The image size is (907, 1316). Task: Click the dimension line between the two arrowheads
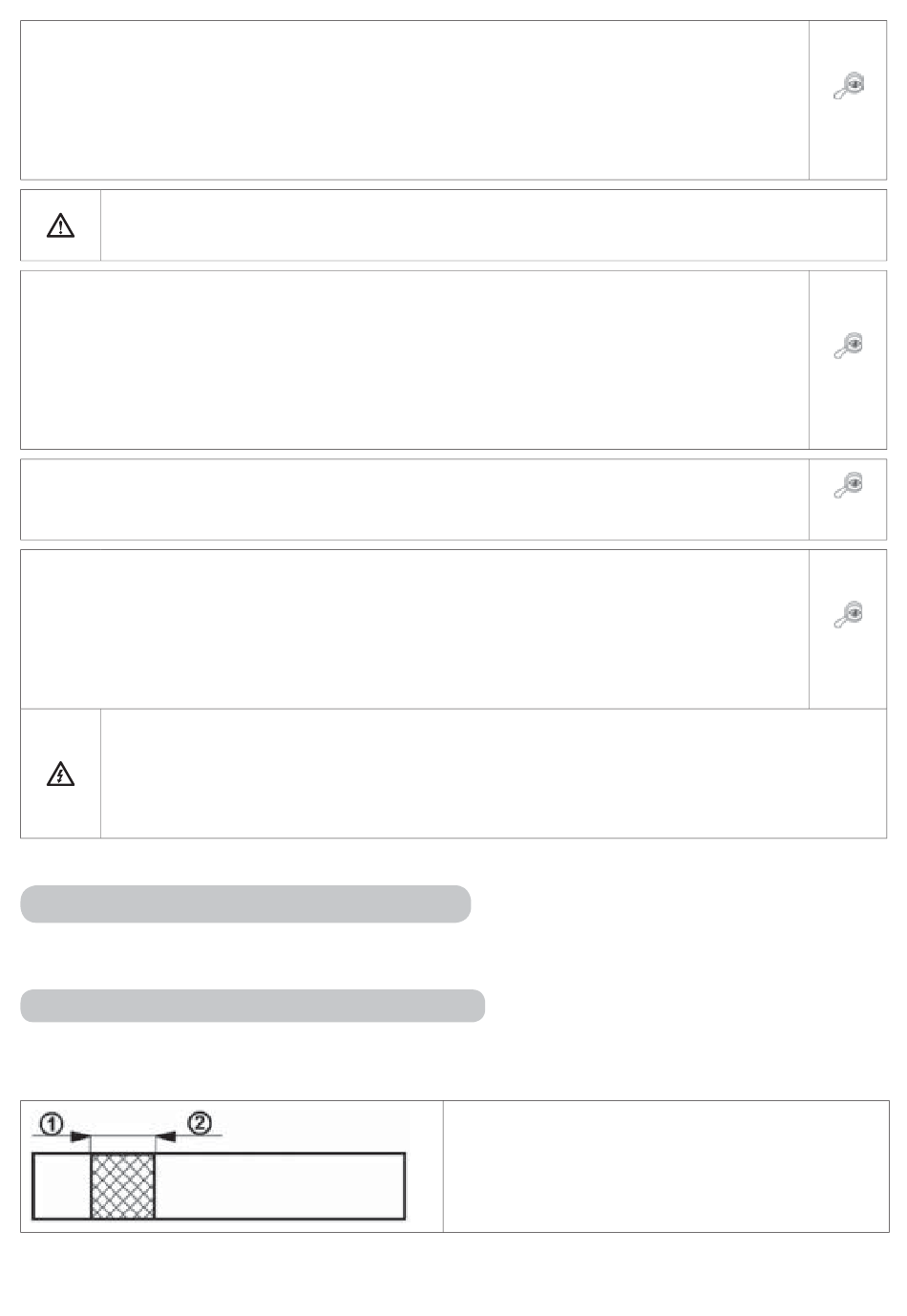coord(122,1136)
